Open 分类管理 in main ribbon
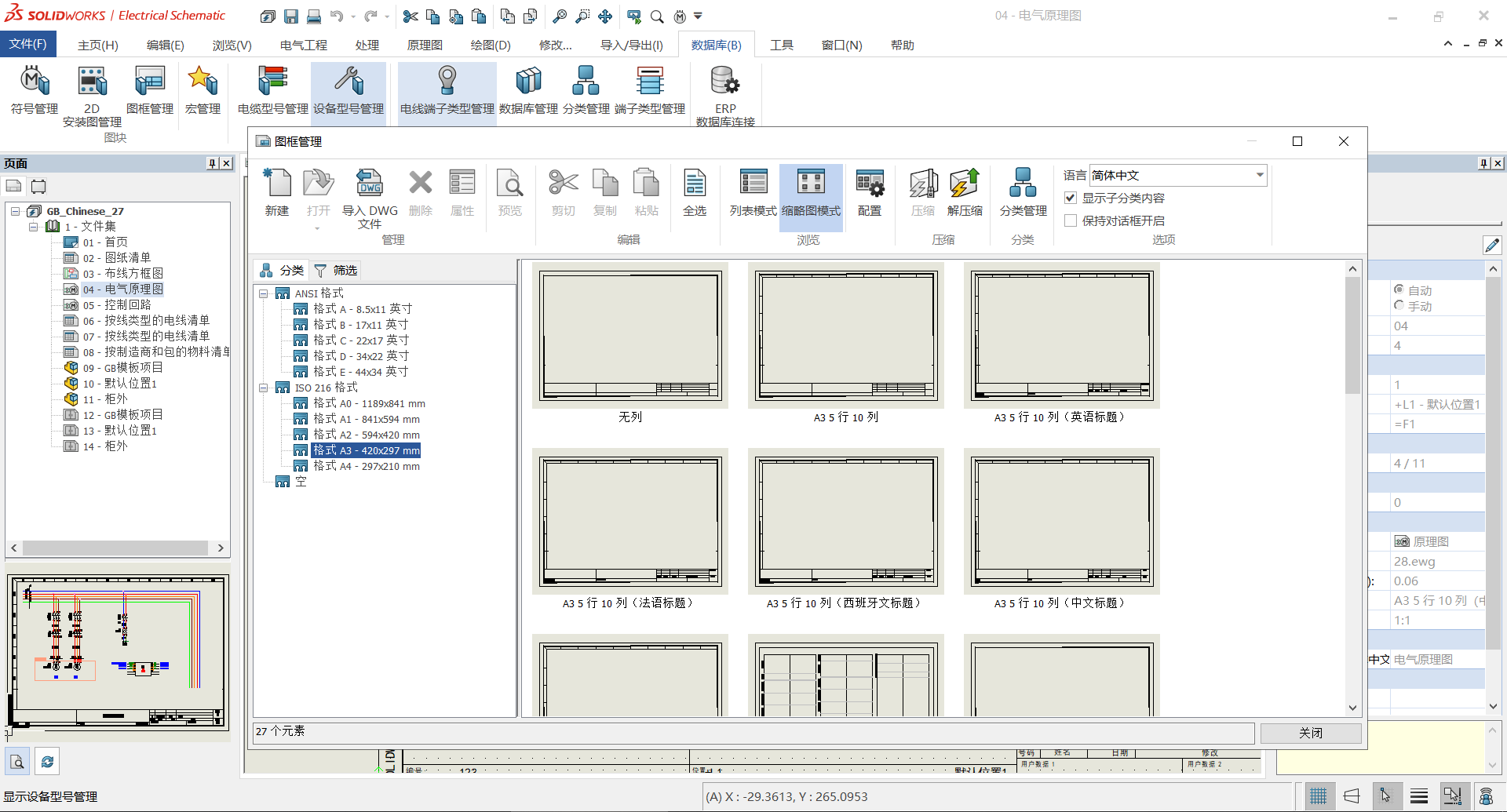Viewport: 1507px width, 812px height. pos(586,91)
